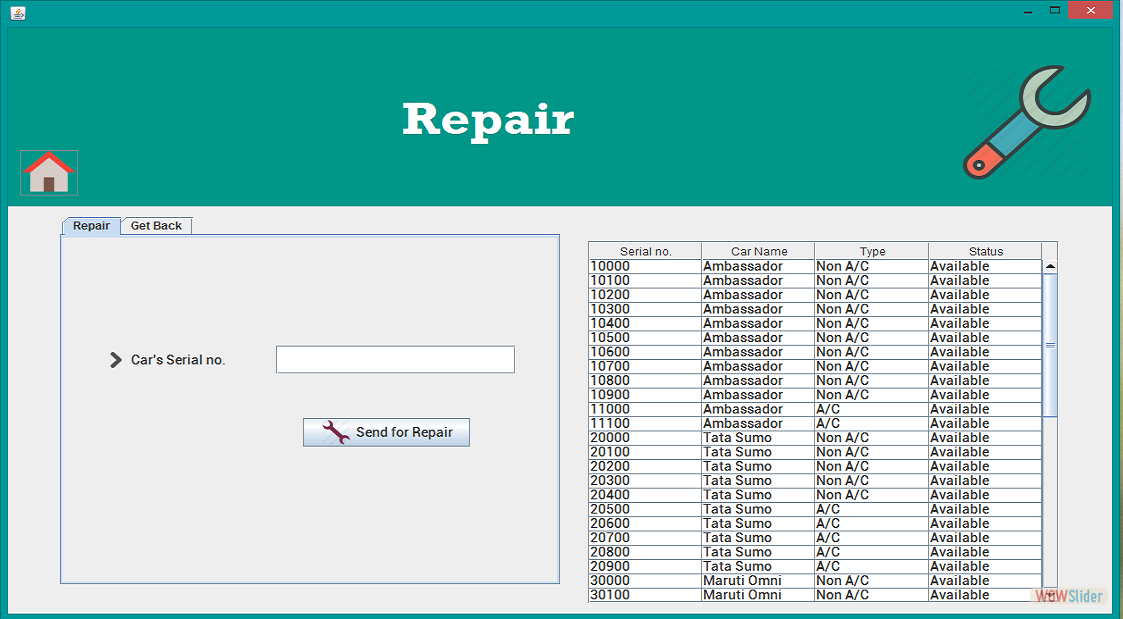Viewport: 1123px width, 619px height.
Task: Maximize the application window
Action: 1054,11
